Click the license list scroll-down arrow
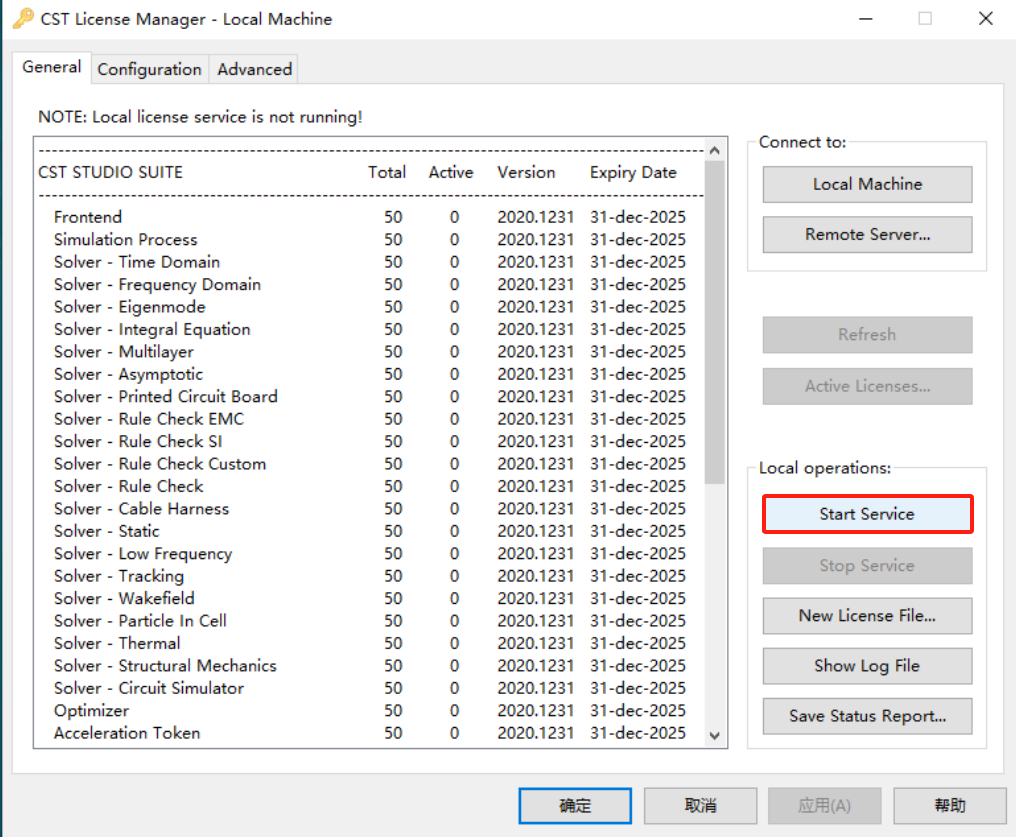The height and width of the screenshot is (837, 1016). tap(715, 736)
